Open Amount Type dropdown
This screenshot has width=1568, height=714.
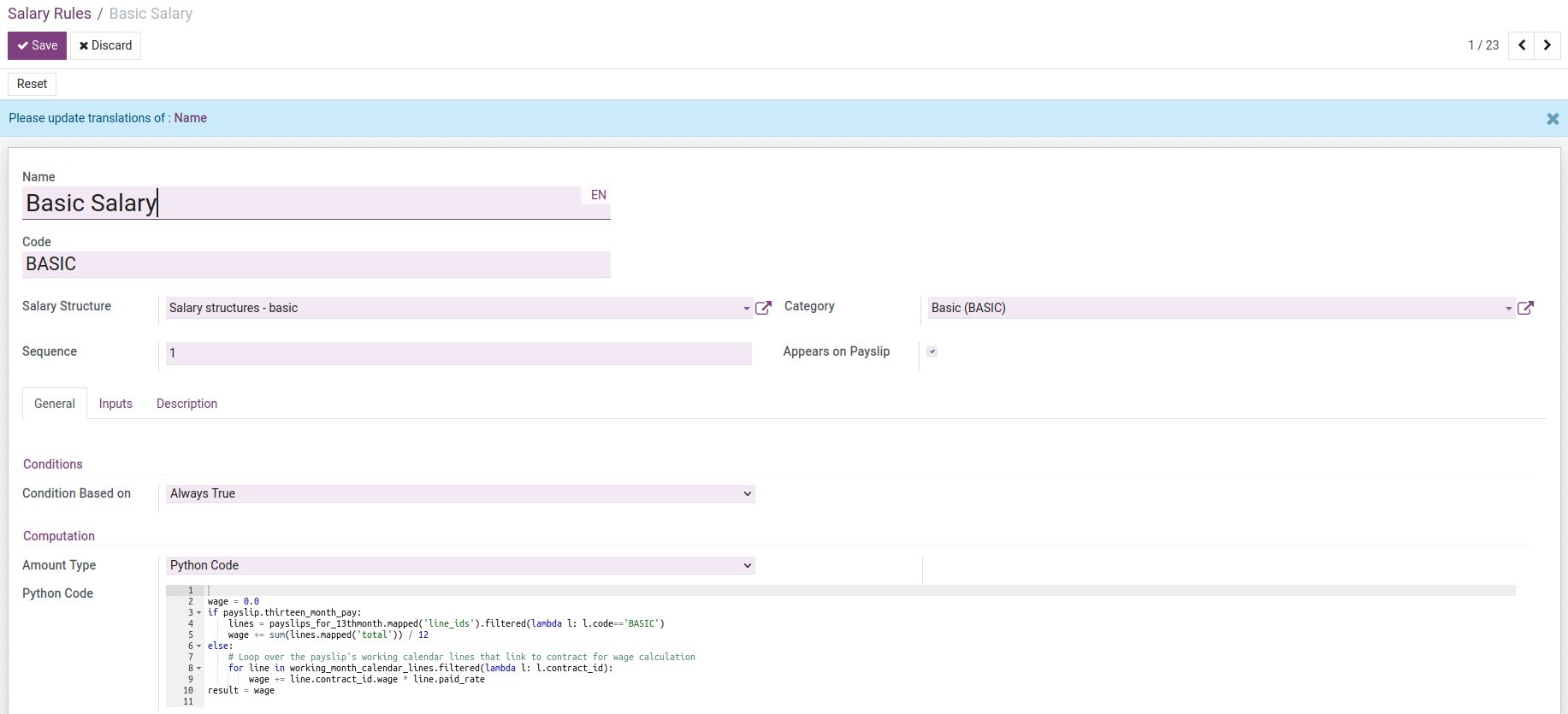point(460,565)
